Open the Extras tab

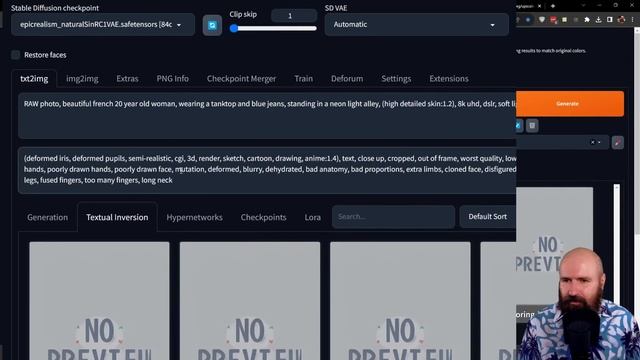[127, 79]
